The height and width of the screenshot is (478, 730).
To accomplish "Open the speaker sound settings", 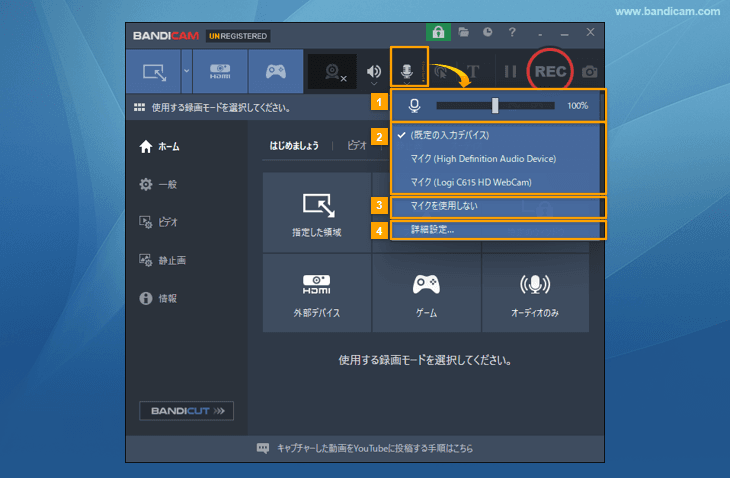I will [373, 72].
